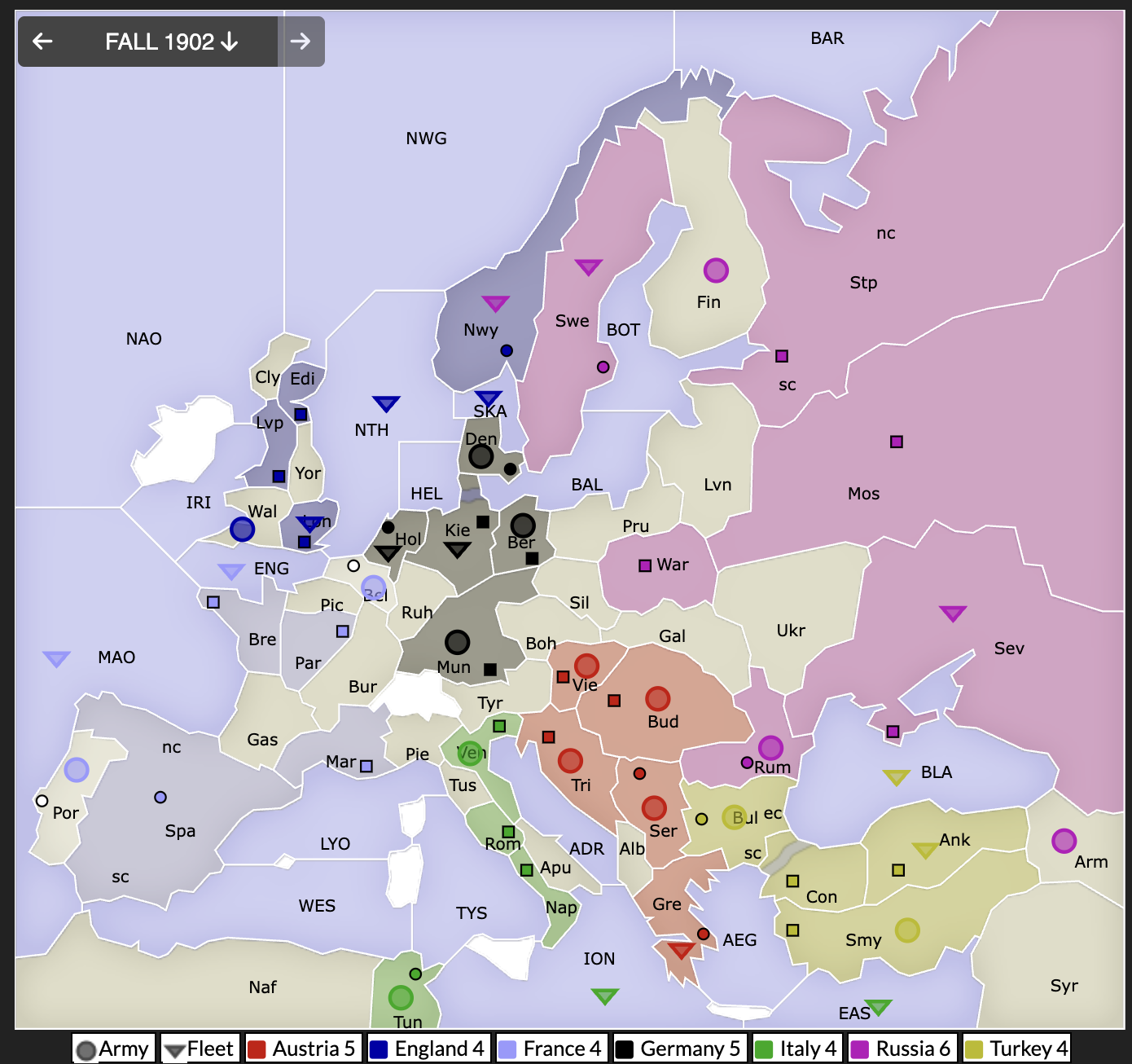Click the Ukr territory label
The width and height of the screenshot is (1132, 1064).
(x=791, y=631)
